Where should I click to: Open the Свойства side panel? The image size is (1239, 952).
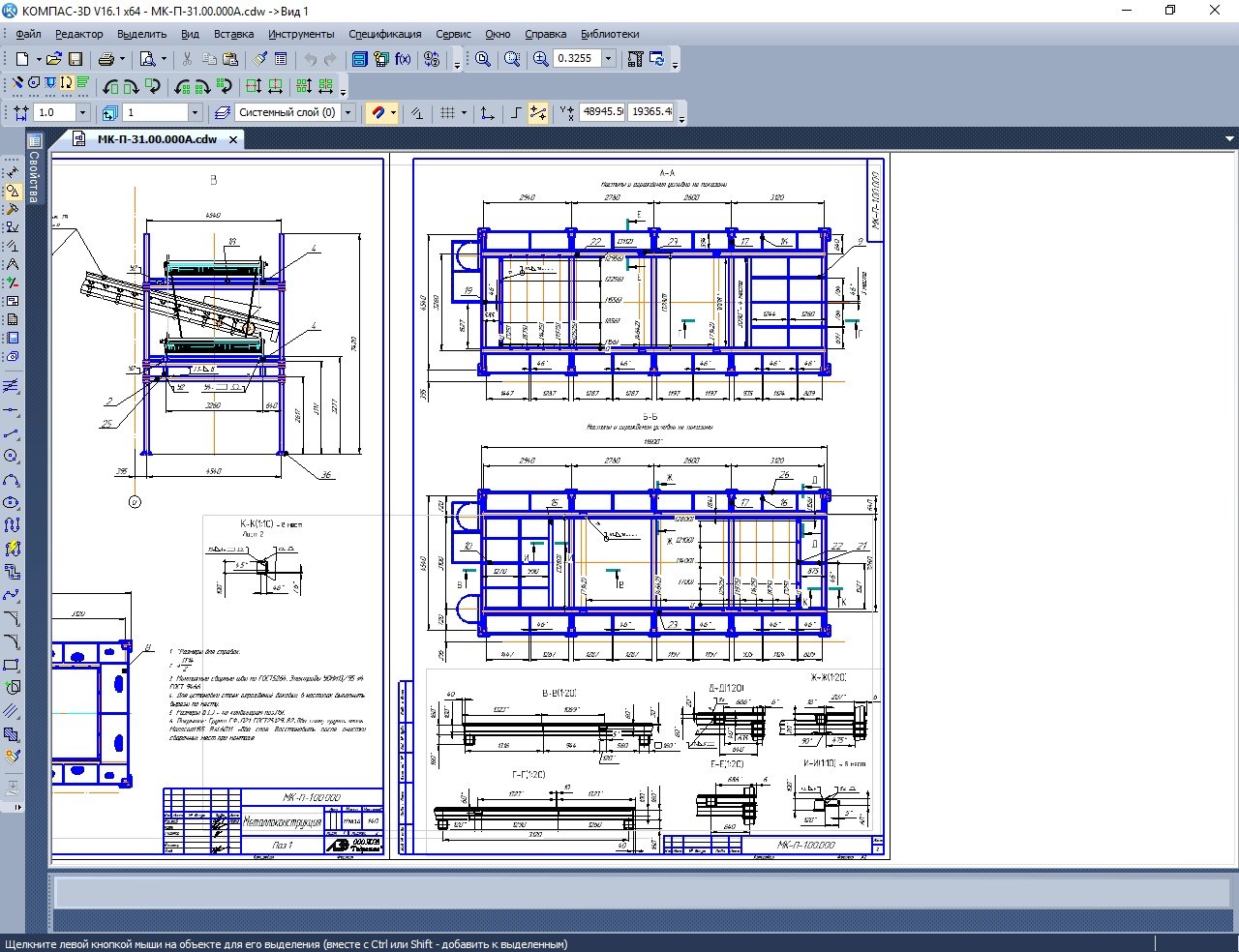34,176
